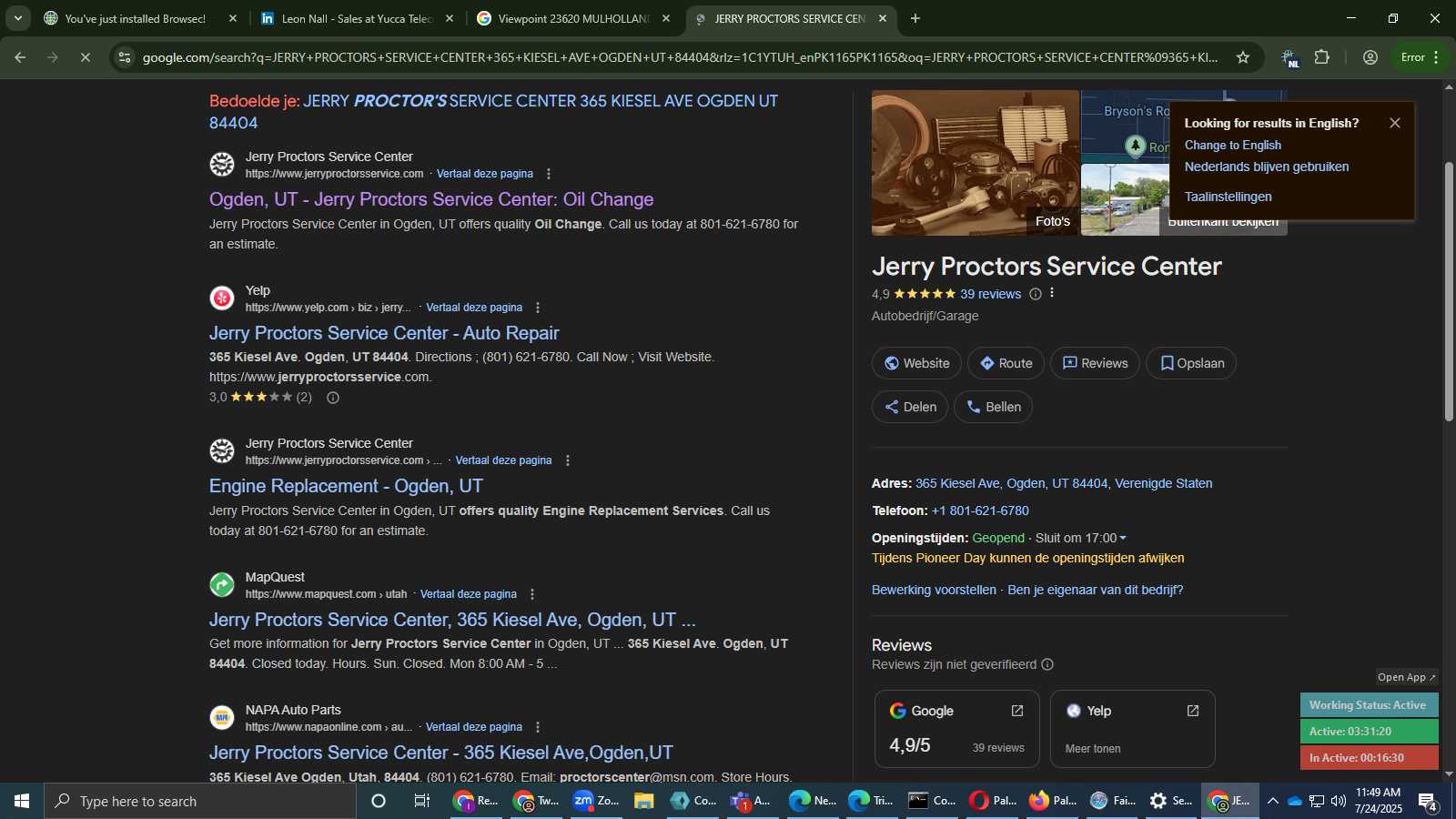Click phone number +1 801-621-6780
Viewport: 1456px width, 819px height.
pos(980,511)
